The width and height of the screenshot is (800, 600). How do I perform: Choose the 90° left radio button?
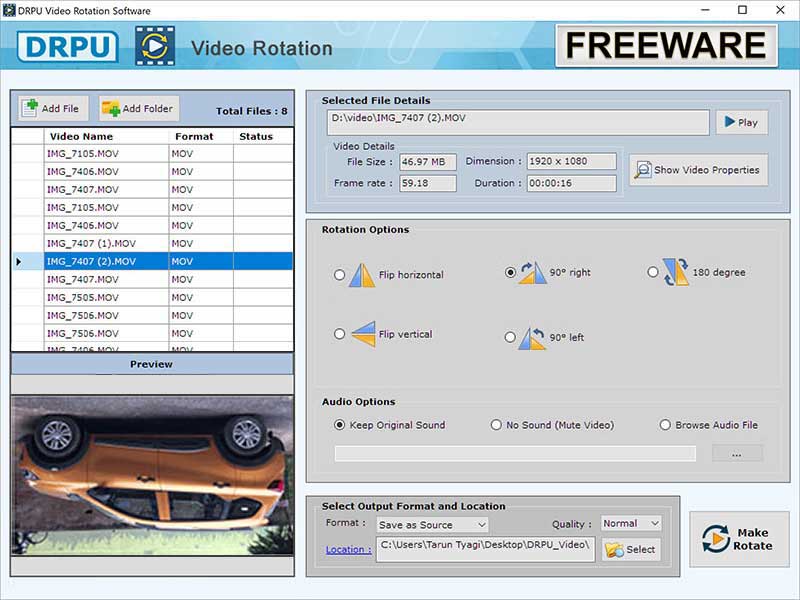click(510, 337)
